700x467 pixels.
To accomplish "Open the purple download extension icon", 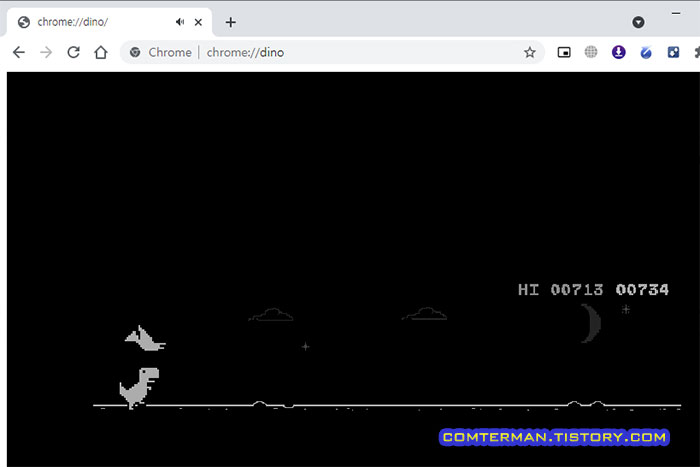I will (x=618, y=52).
